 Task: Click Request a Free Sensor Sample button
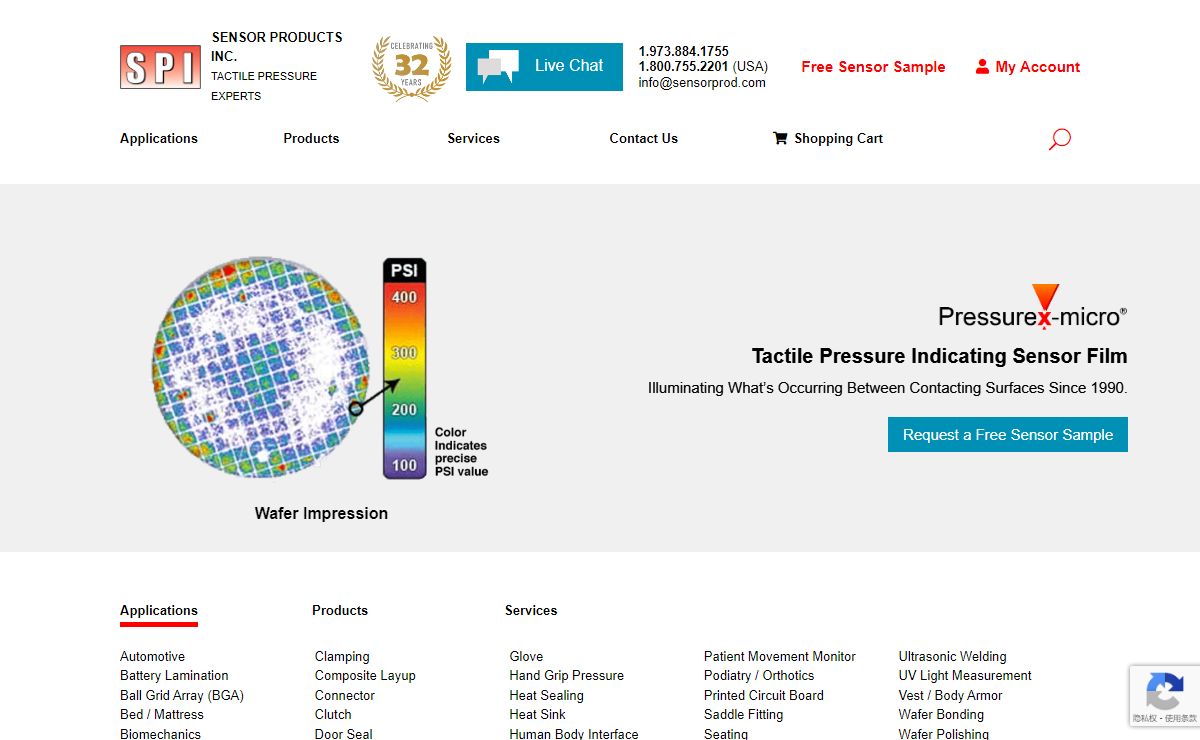1008,435
